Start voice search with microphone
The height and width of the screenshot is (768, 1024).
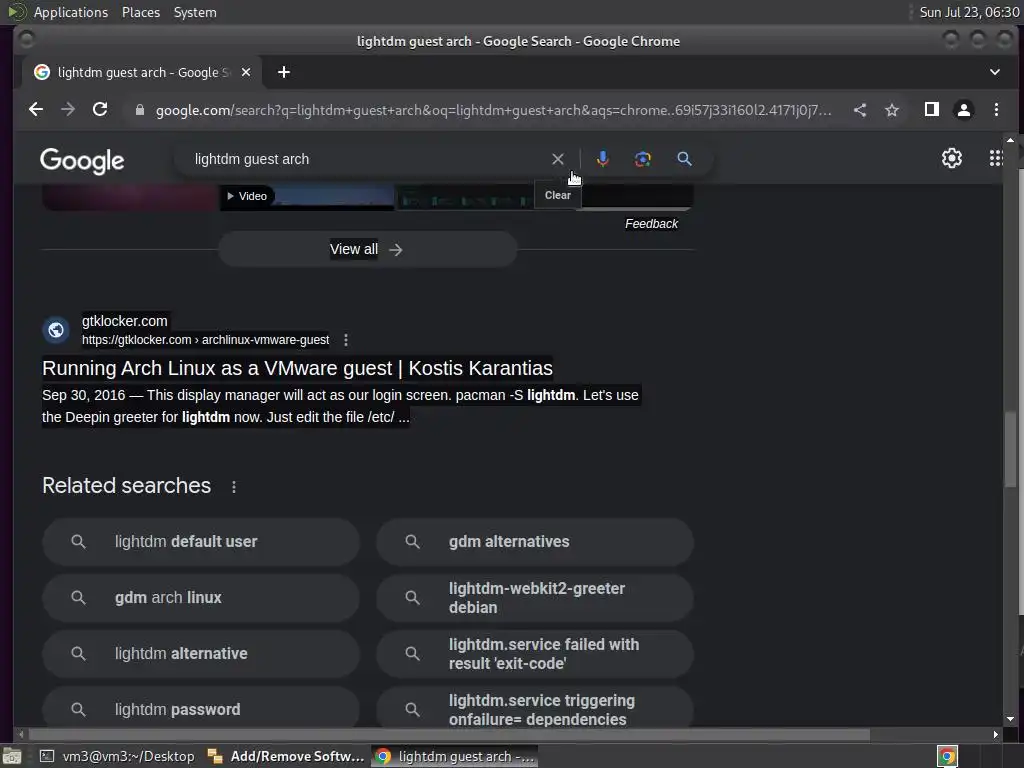[x=603, y=159]
